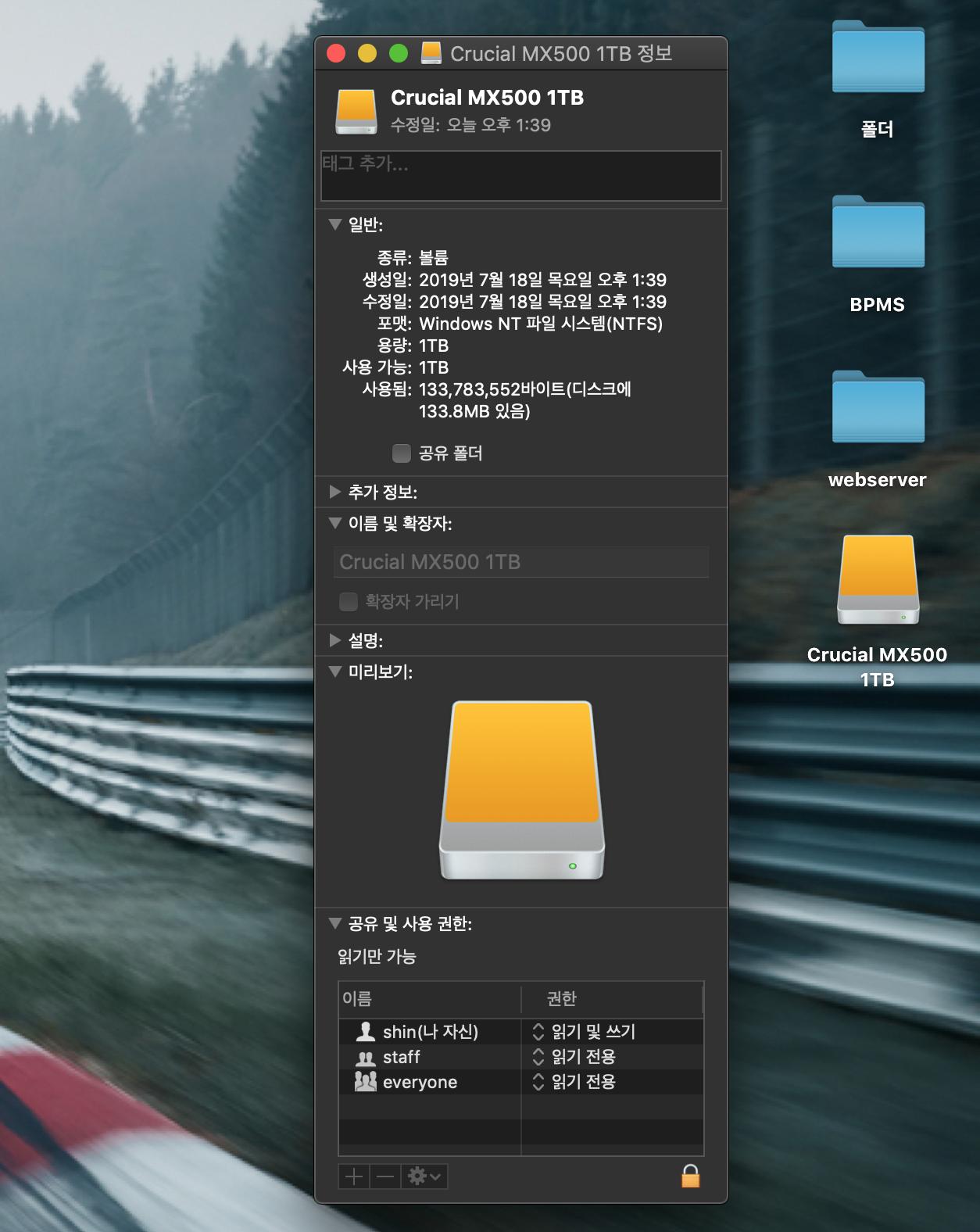The height and width of the screenshot is (1232, 980).
Task: Click the lock icon to unlock permissions
Action: pyautogui.click(x=690, y=1176)
